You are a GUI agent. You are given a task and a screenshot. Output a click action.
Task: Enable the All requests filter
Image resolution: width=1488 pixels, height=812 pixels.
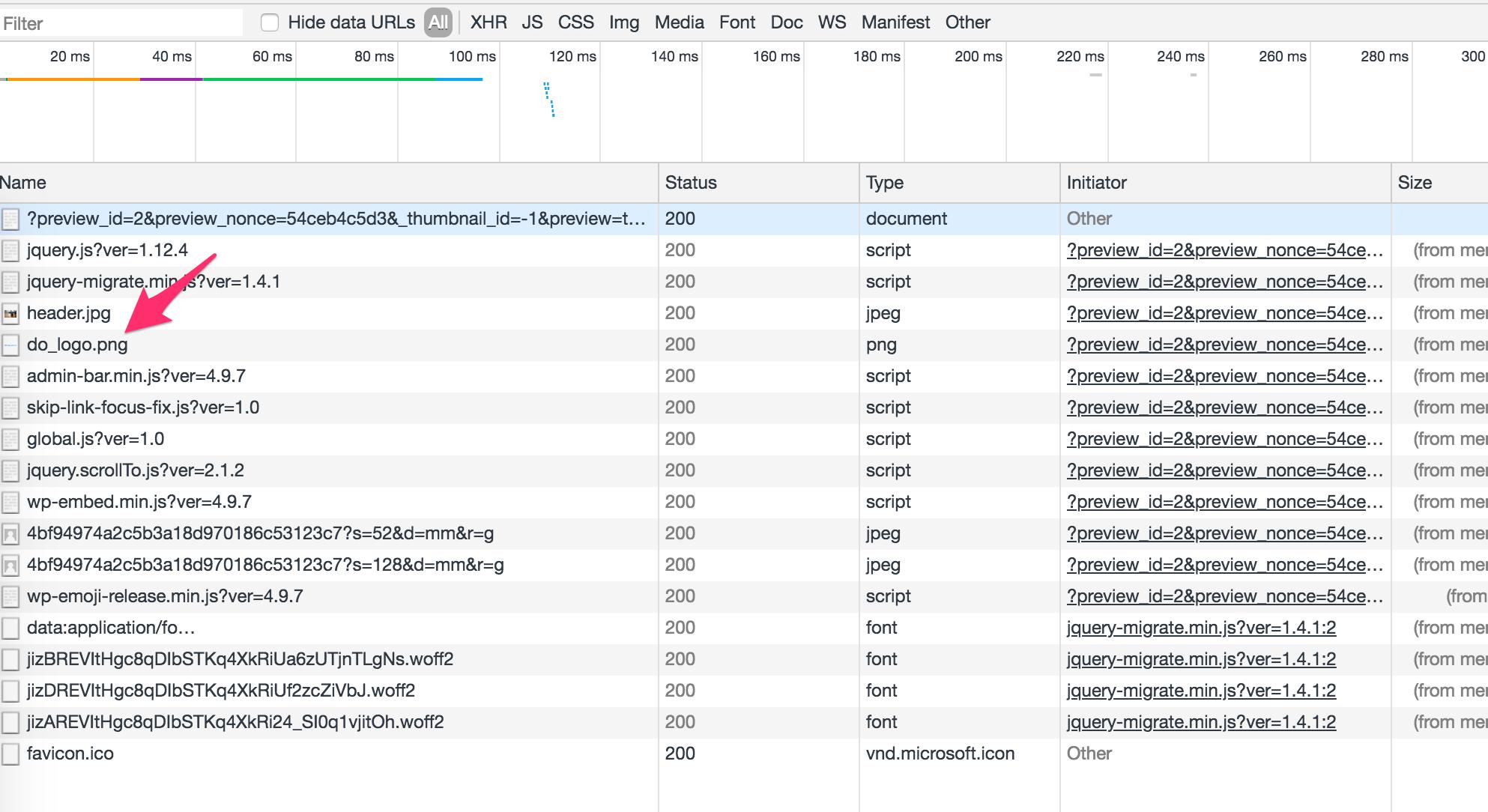click(438, 22)
